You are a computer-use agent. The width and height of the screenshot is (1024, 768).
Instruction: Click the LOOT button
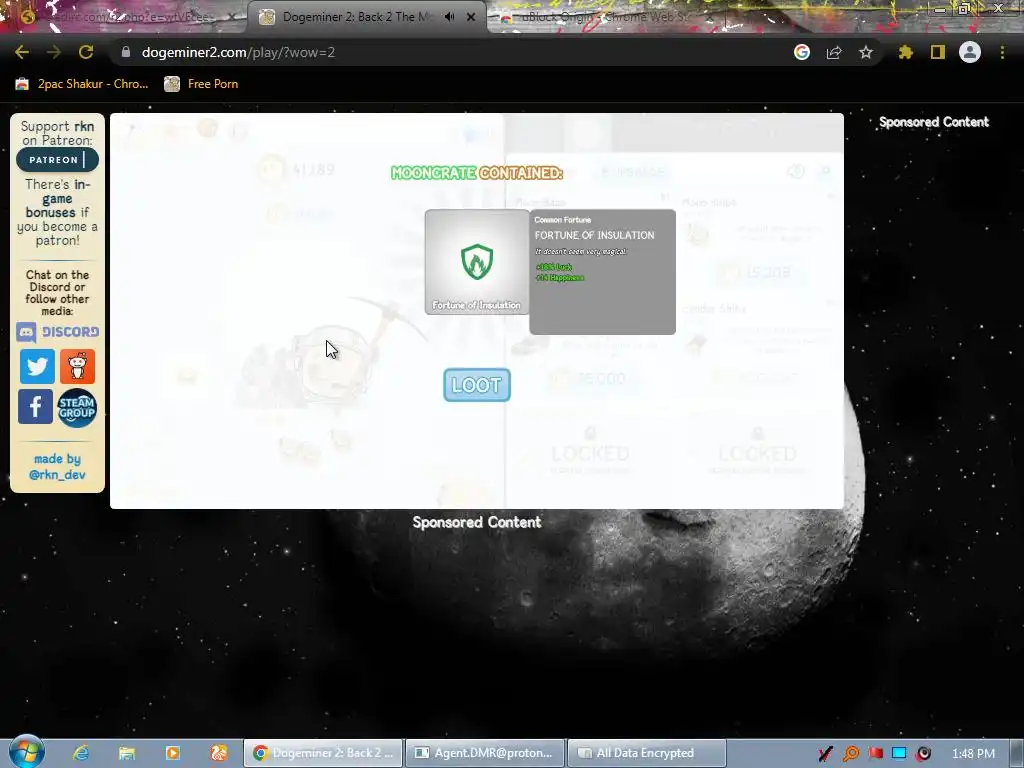(x=477, y=385)
